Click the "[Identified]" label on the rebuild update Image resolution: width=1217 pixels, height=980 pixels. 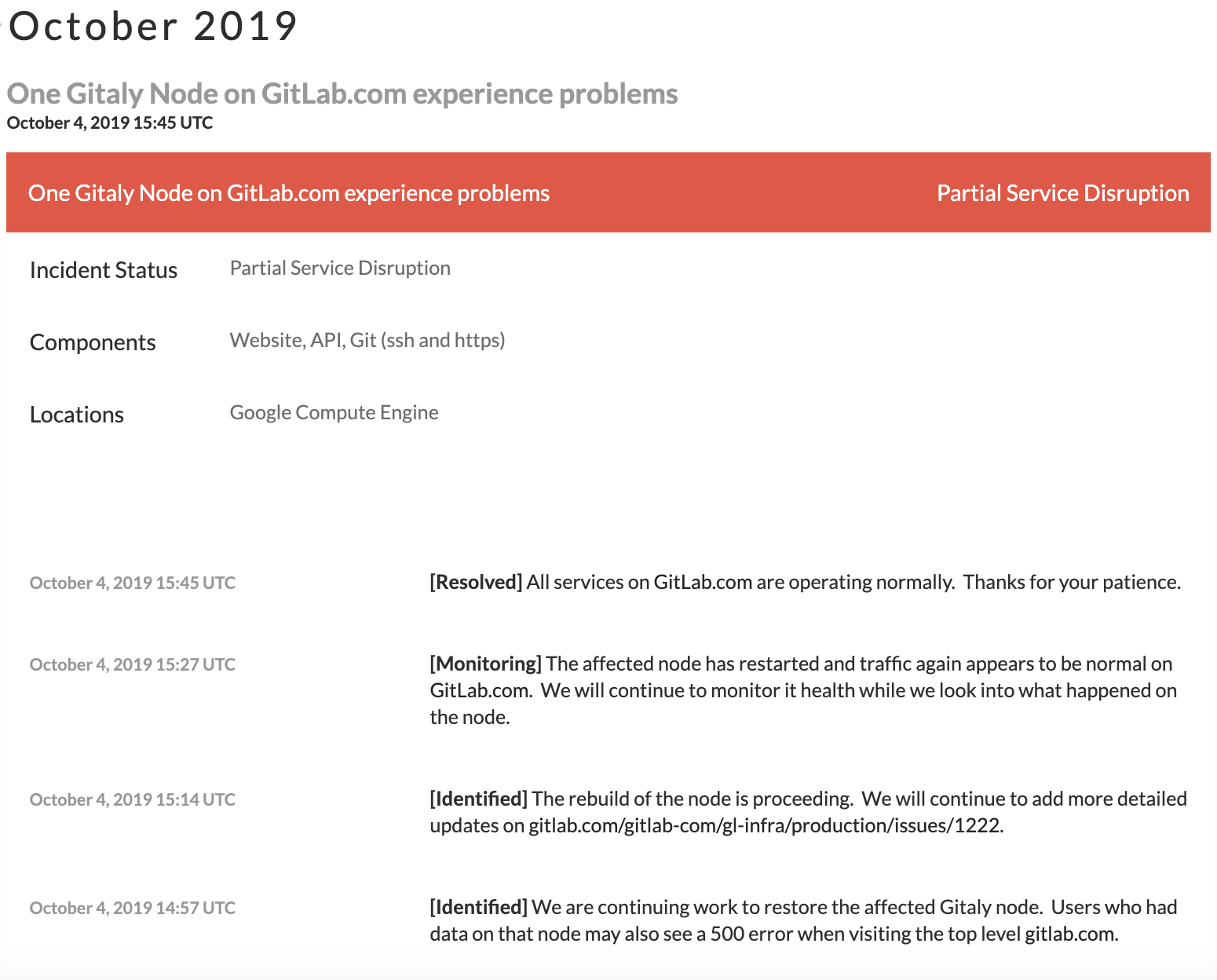pos(478,799)
